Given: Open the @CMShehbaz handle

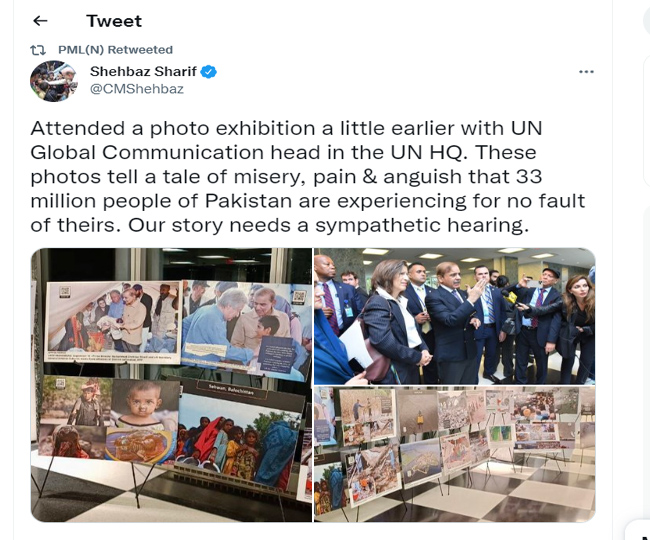Looking at the screenshot, I should click(137, 89).
